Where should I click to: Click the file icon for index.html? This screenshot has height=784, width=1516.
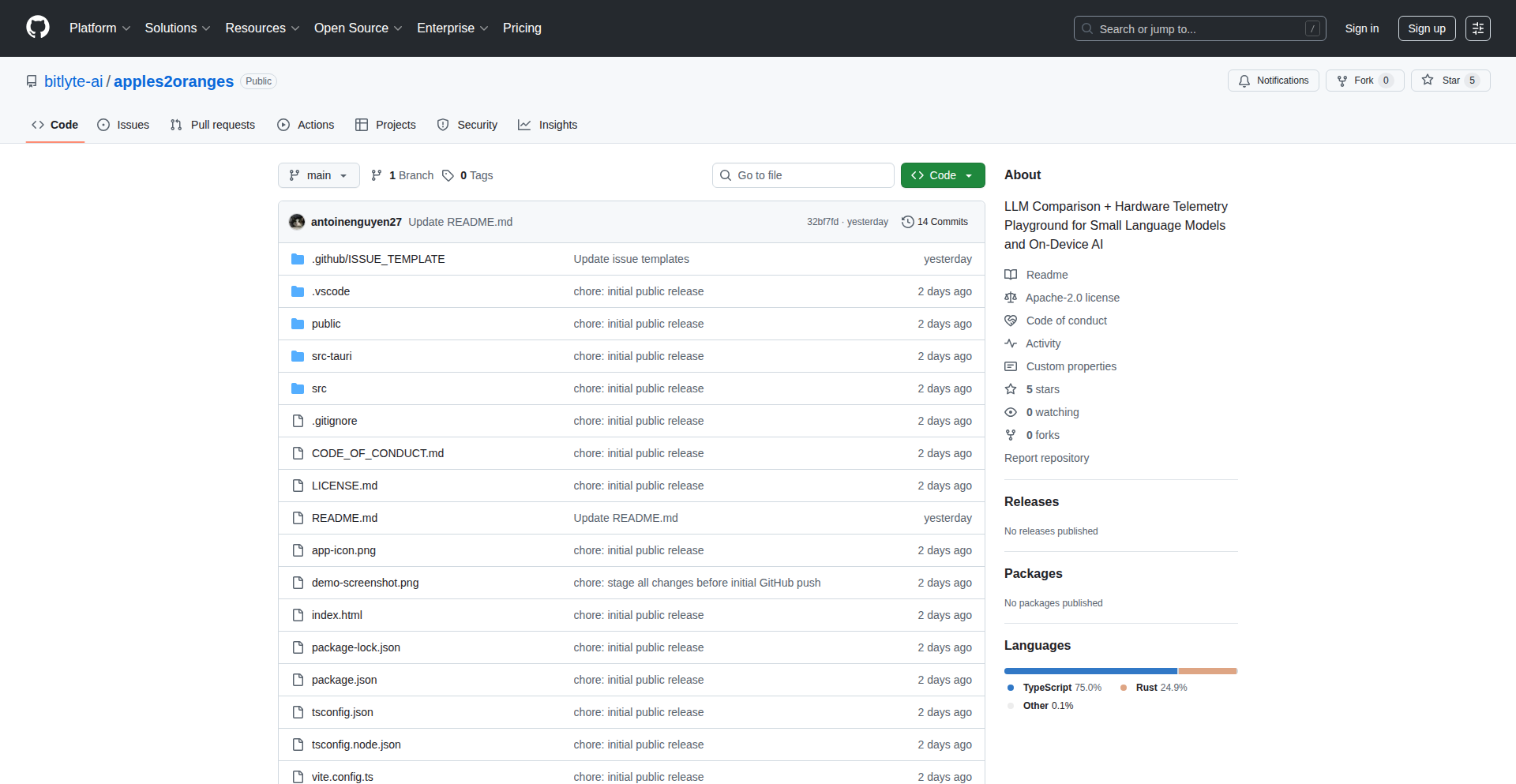coord(298,615)
